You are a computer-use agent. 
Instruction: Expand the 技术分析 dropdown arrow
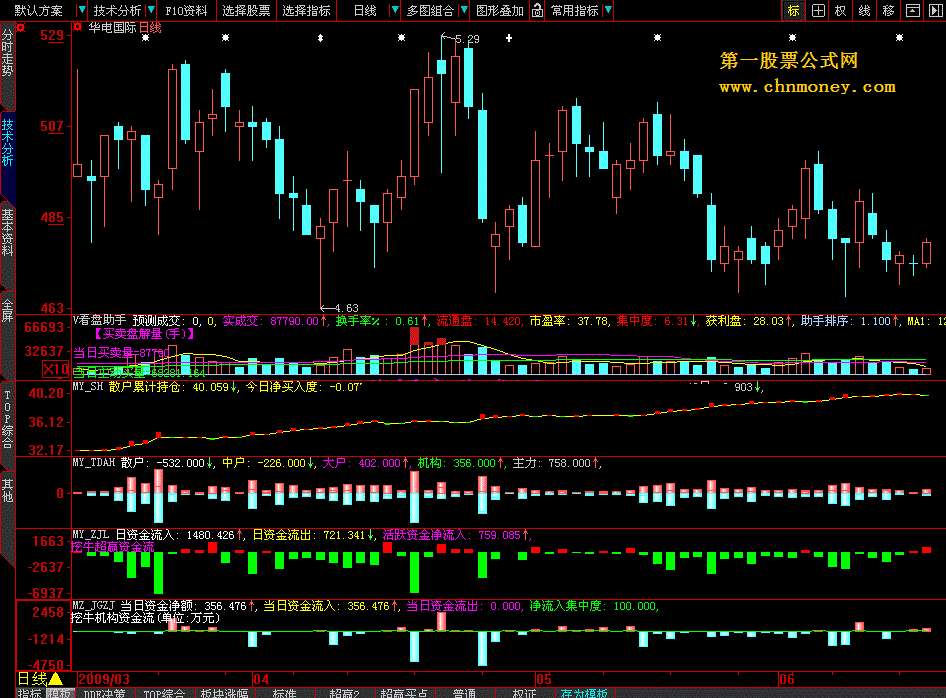[x=151, y=10]
